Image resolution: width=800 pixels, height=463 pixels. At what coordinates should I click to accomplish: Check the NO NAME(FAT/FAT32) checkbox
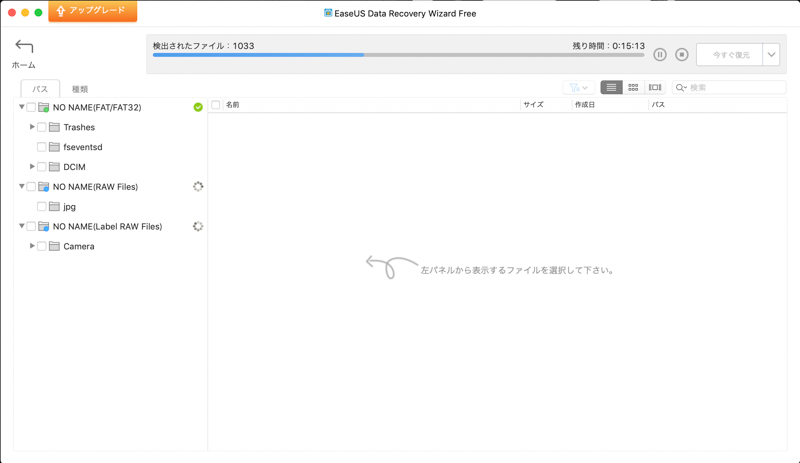pyautogui.click(x=31, y=107)
